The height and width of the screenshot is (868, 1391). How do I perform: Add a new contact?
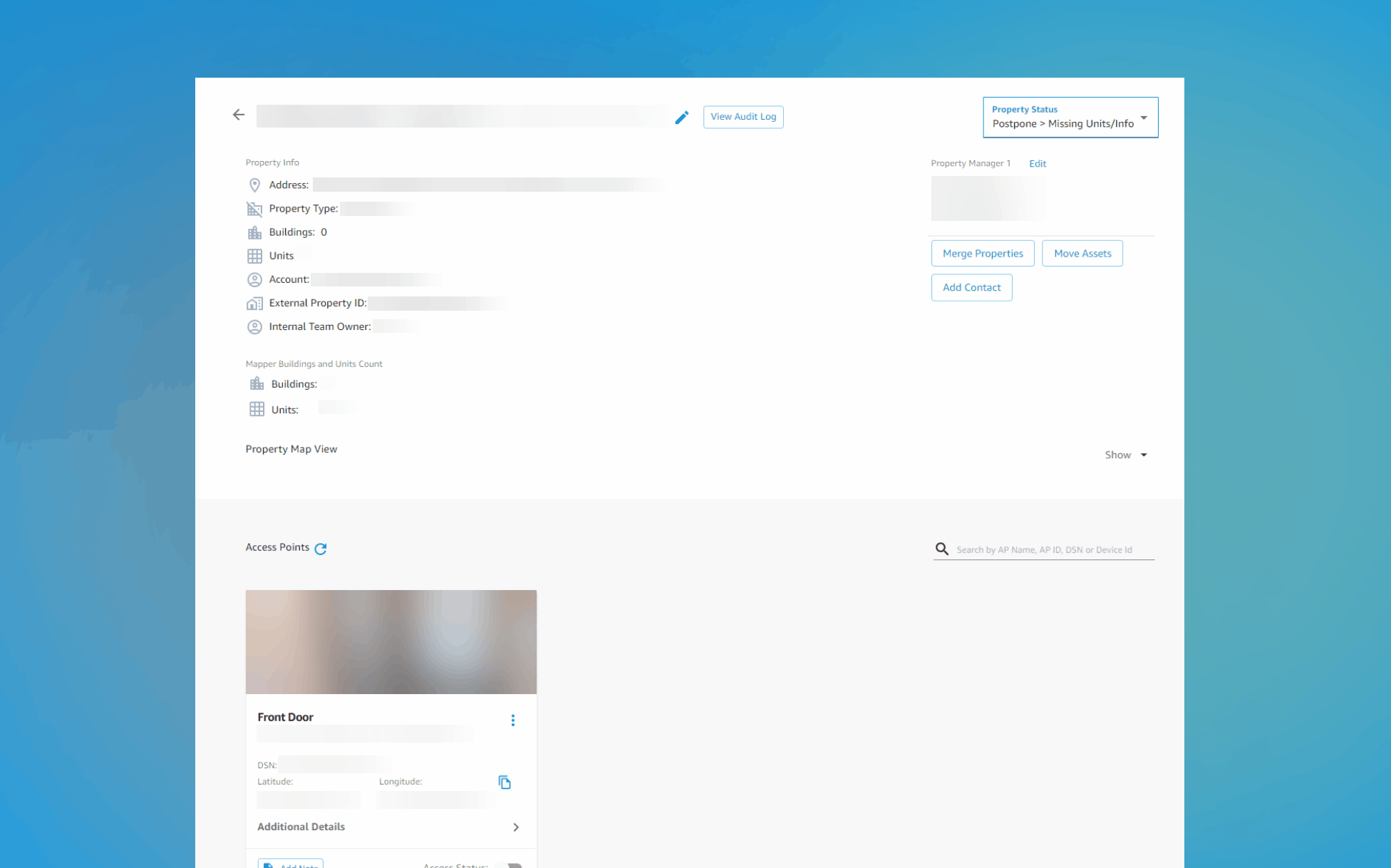(971, 288)
